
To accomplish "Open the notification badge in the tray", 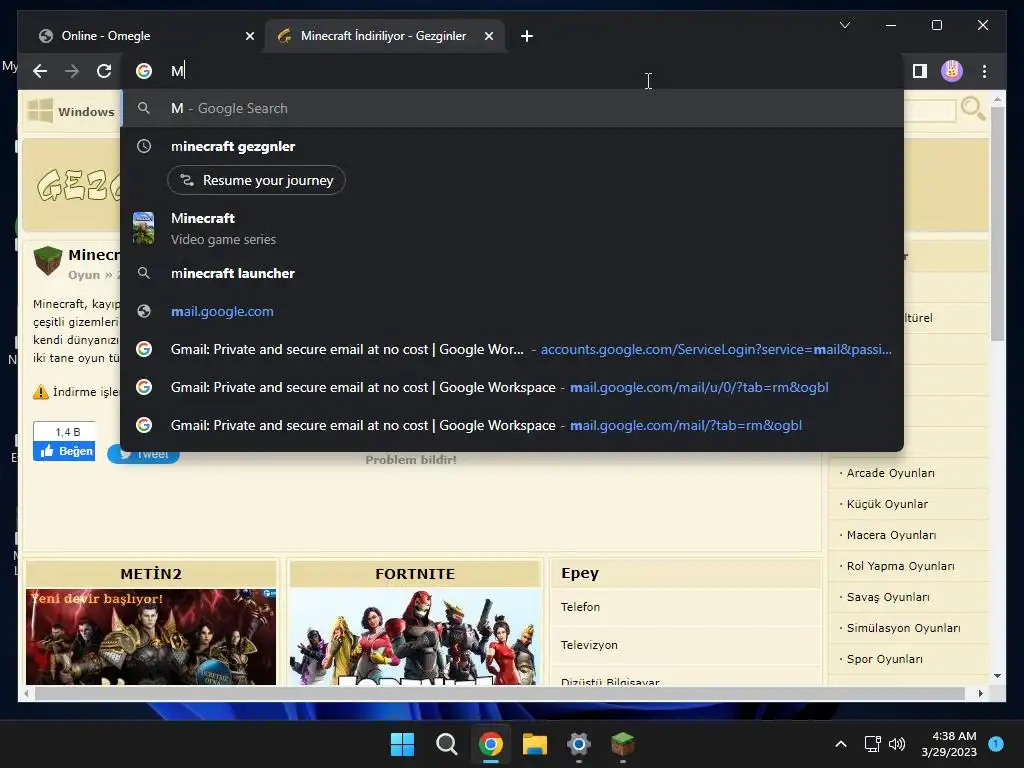I will (996, 743).
